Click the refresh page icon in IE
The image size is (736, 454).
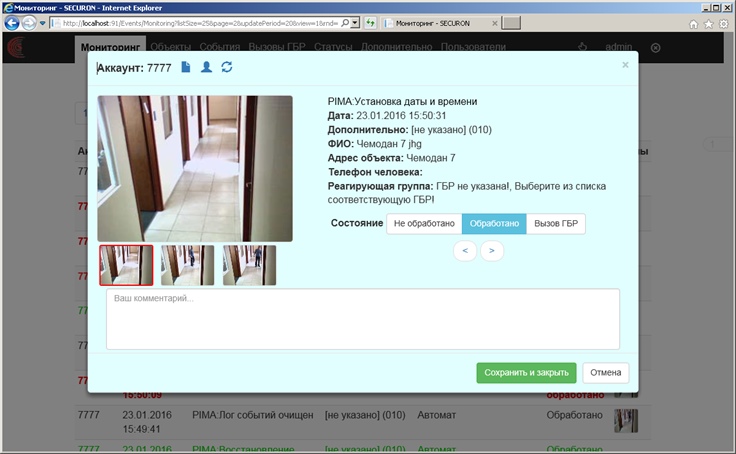tap(370, 23)
